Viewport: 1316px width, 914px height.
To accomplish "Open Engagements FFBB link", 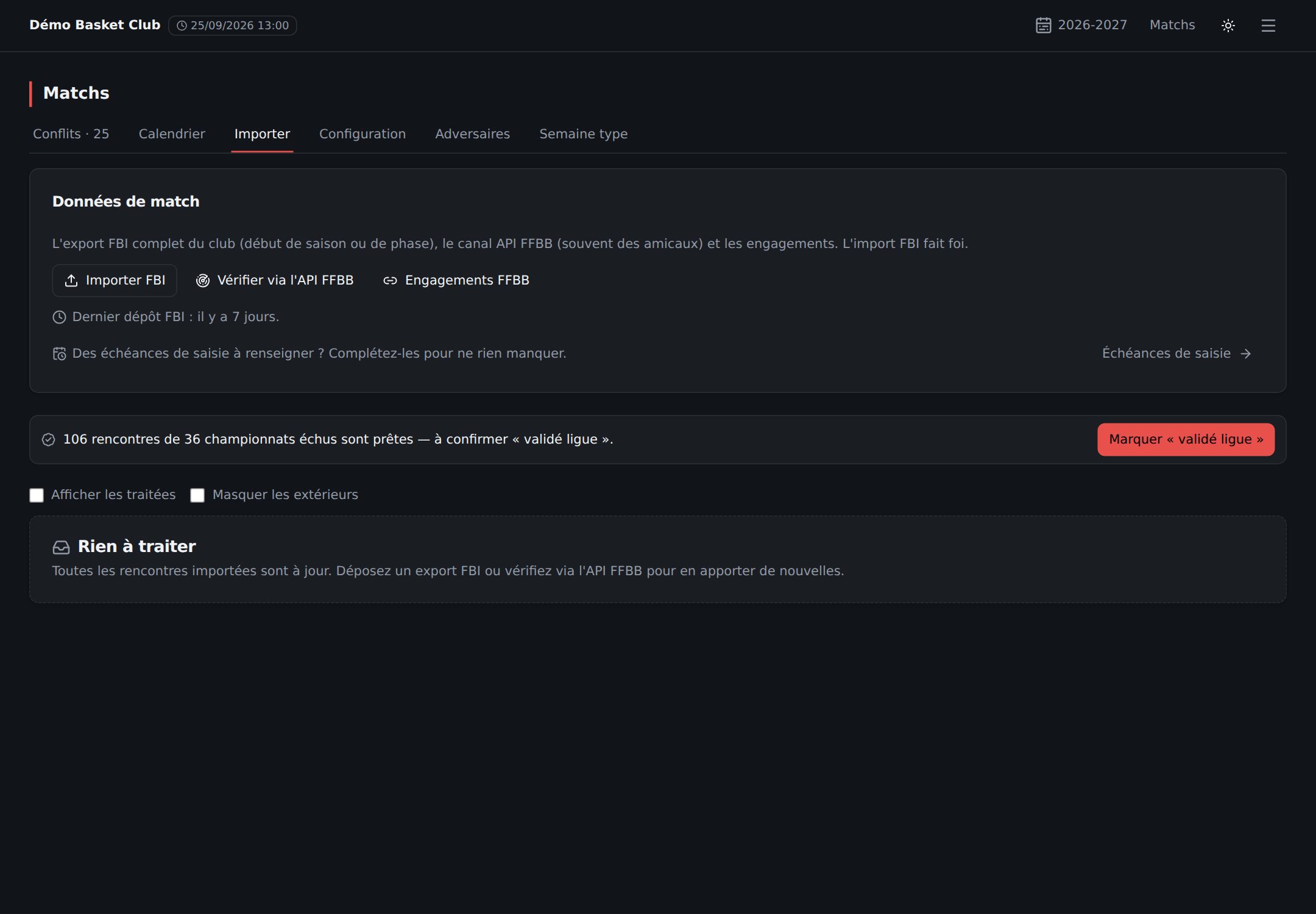I will pyautogui.click(x=456, y=280).
